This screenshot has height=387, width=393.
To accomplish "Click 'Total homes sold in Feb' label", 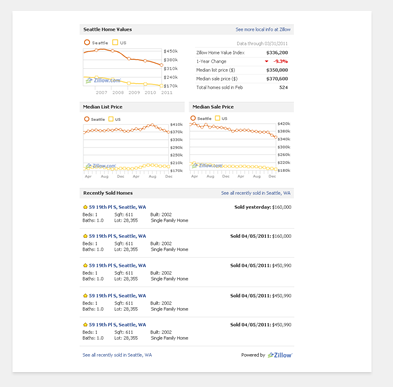I will pyautogui.click(x=220, y=87).
